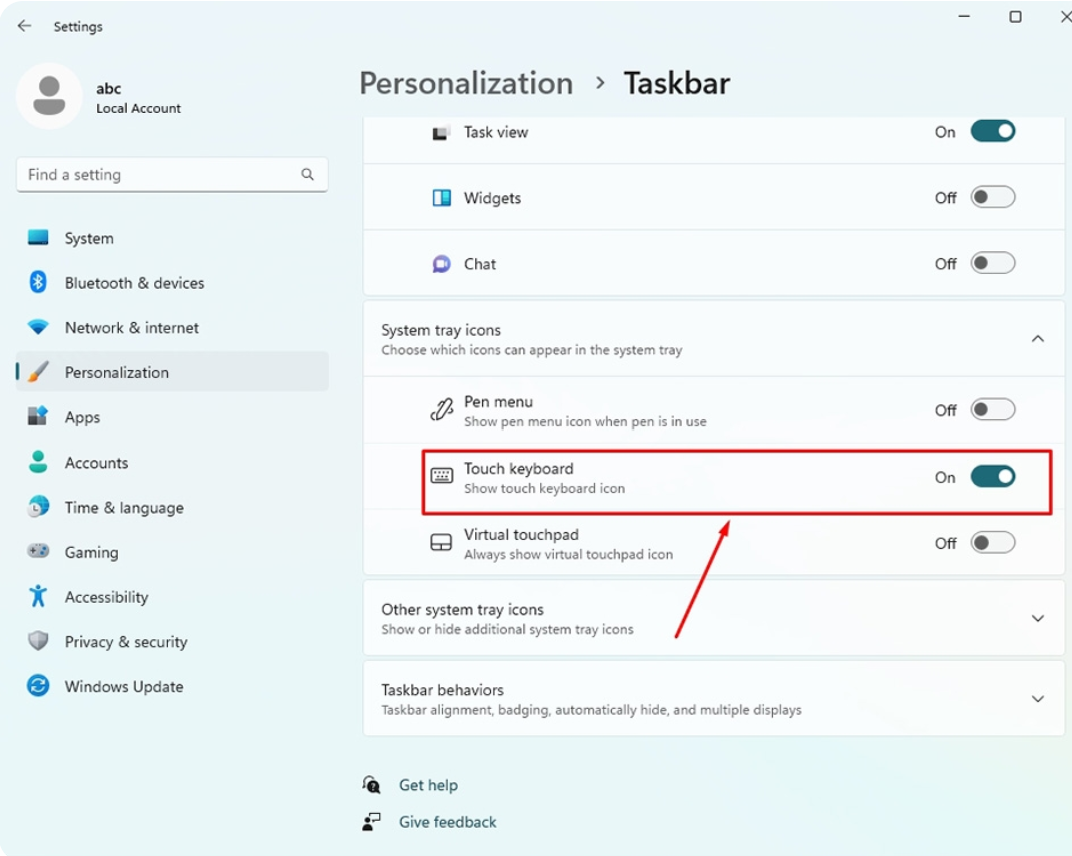Open the System settings category
Screen dimensions: 1072x856
coord(89,238)
